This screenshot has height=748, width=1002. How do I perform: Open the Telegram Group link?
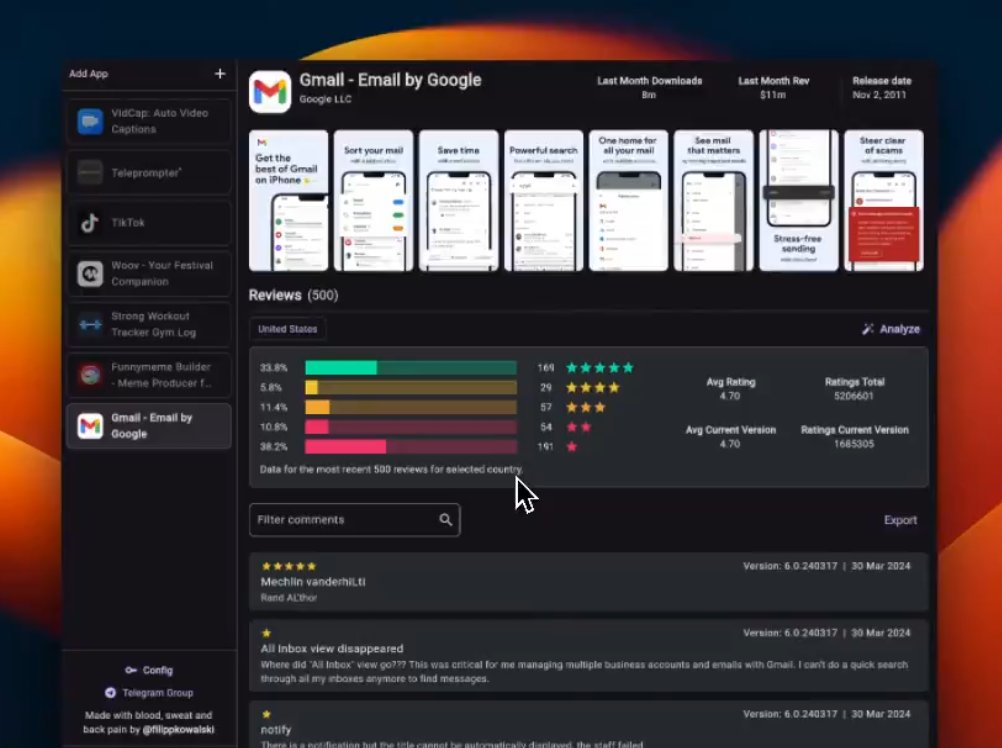coord(149,692)
